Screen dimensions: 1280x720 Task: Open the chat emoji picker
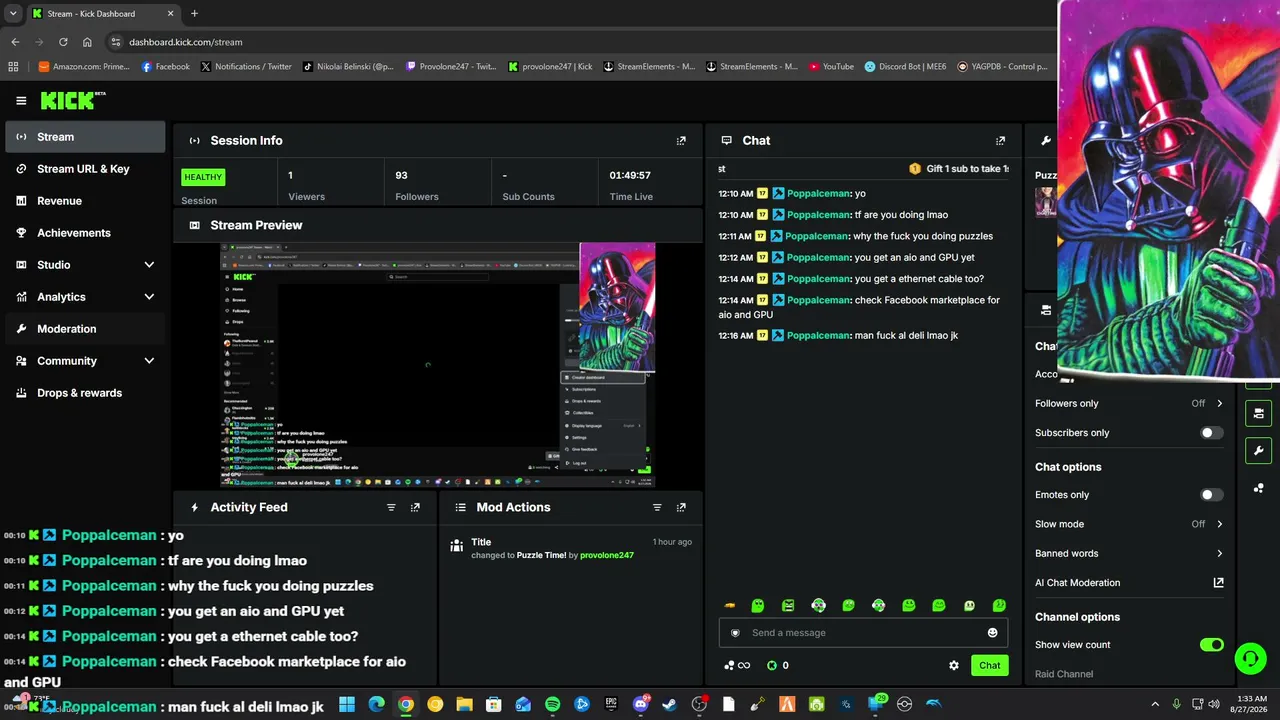coord(992,633)
